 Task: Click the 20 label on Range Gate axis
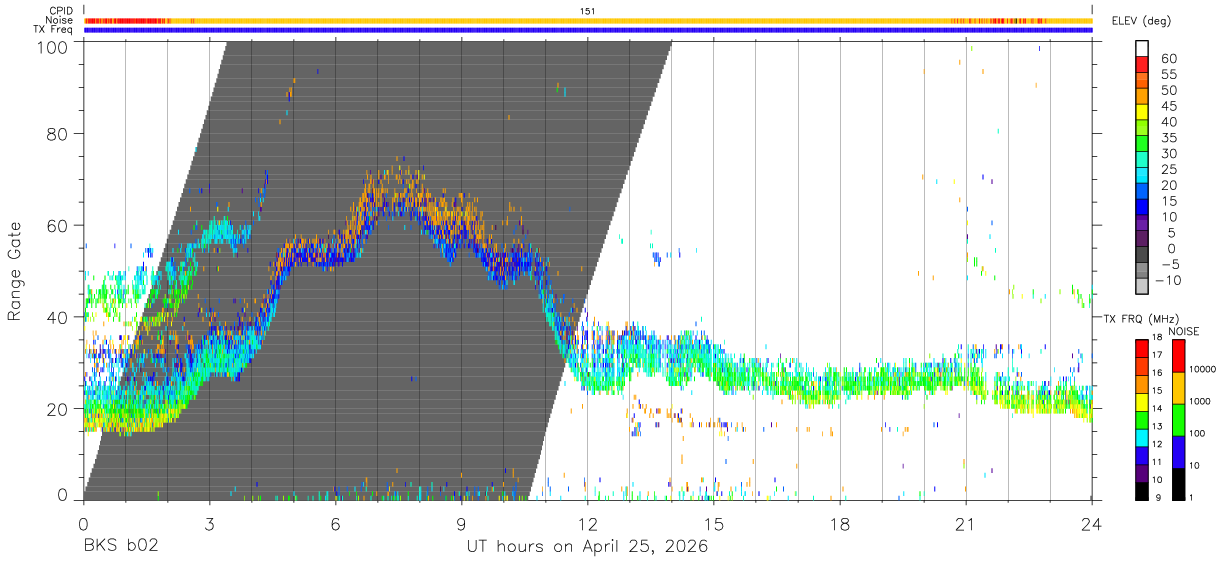(x=57, y=407)
